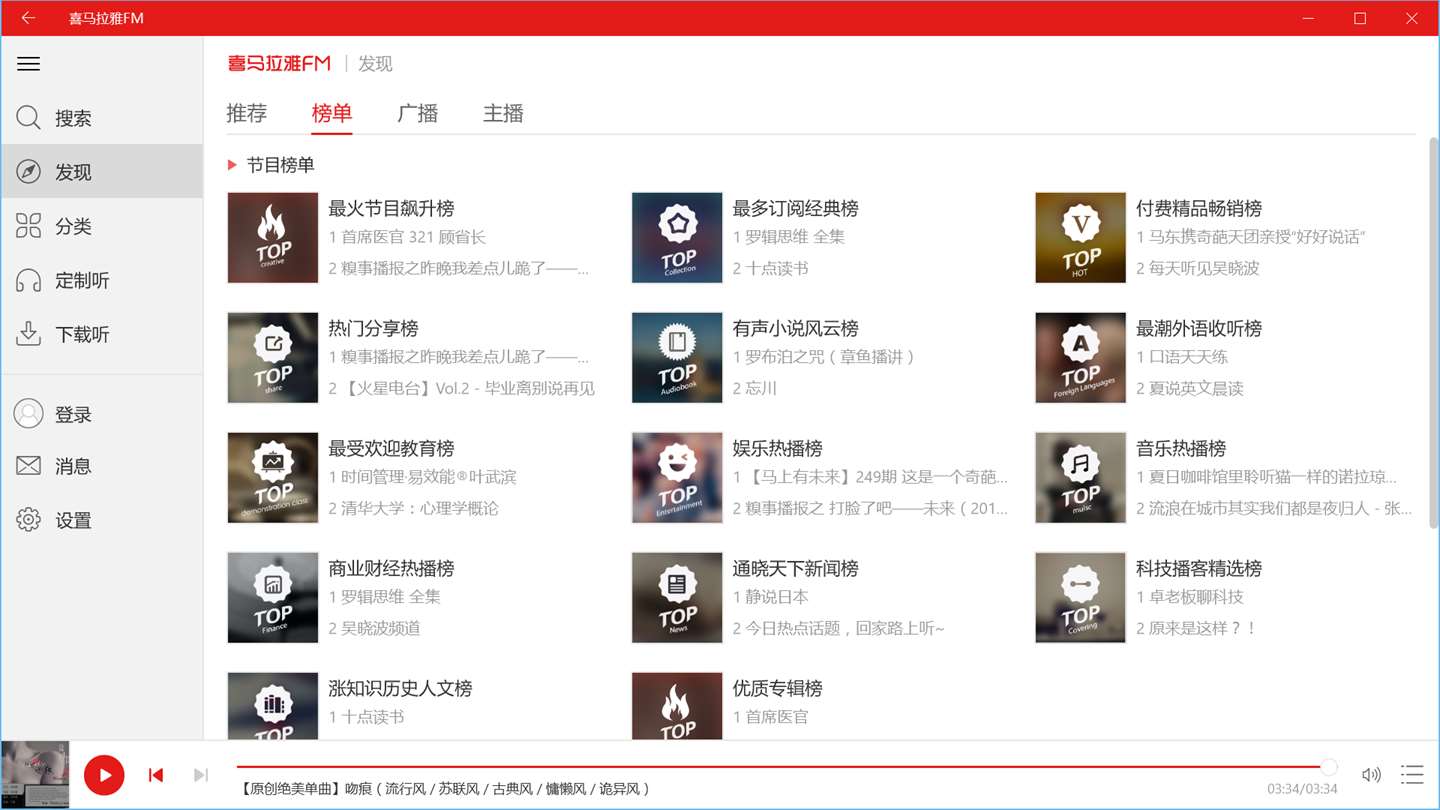
Task: Click entry 夏说英文晨读
Action: pyautogui.click(x=1190, y=388)
